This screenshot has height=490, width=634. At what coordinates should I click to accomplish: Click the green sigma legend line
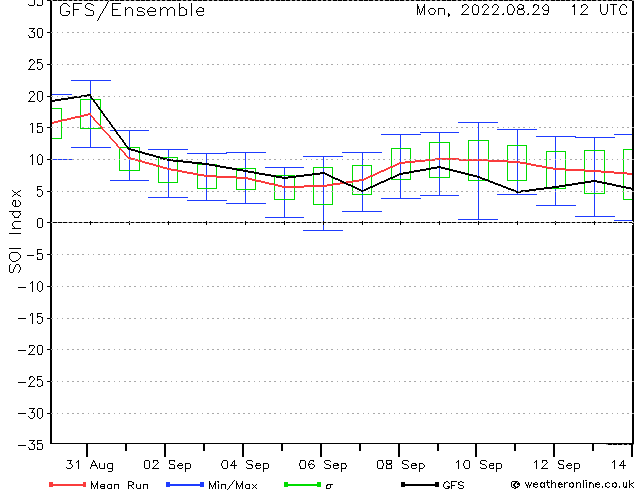click(x=302, y=484)
